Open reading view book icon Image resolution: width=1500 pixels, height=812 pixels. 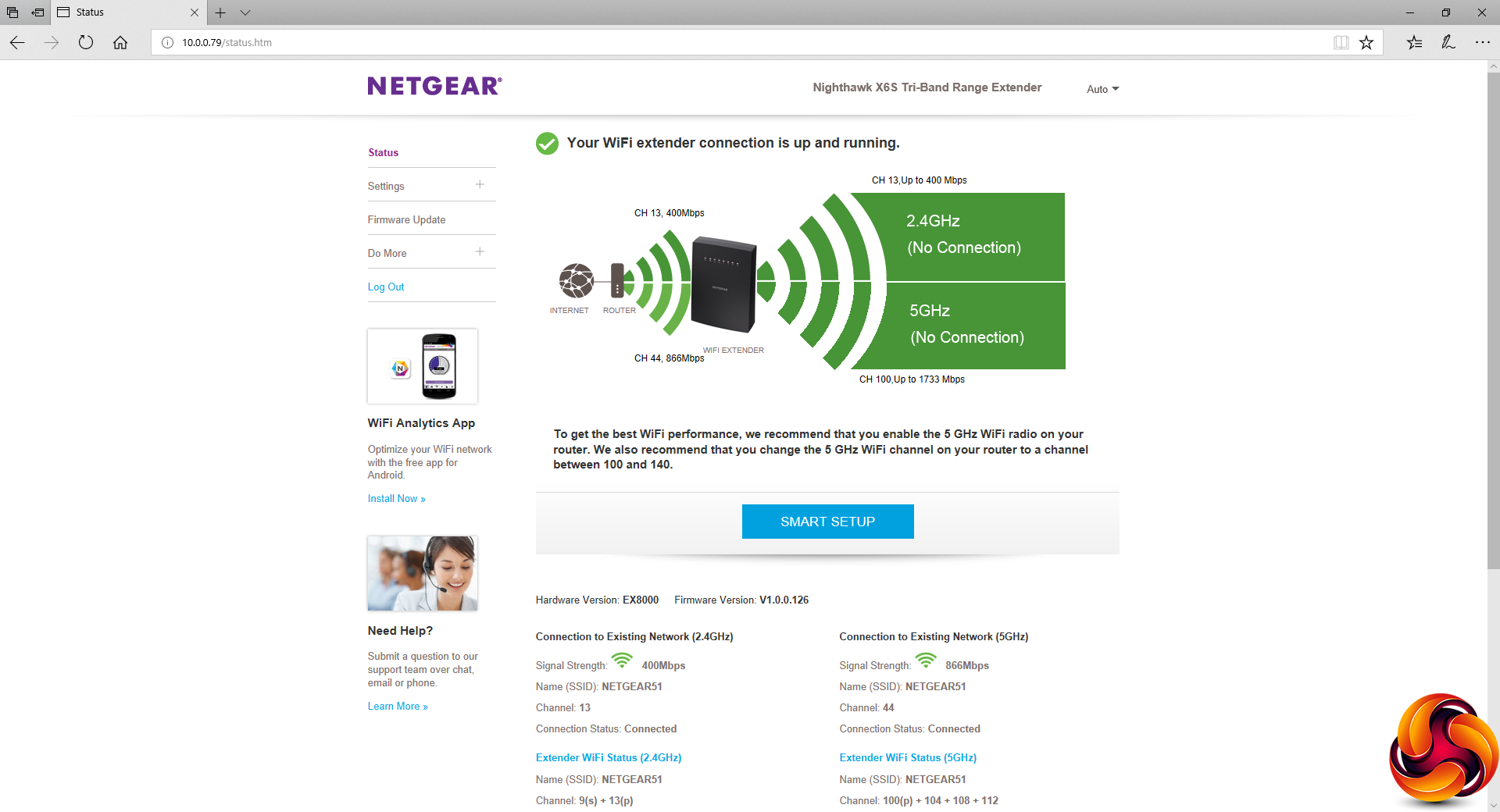coord(1341,42)
